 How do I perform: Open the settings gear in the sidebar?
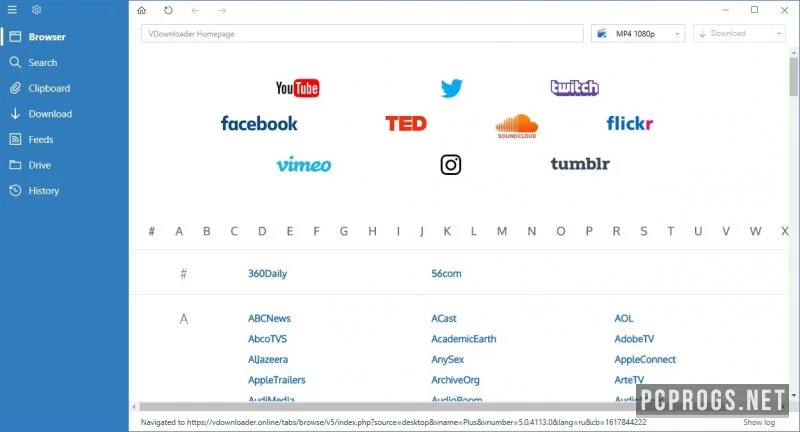tap(36, 10)
